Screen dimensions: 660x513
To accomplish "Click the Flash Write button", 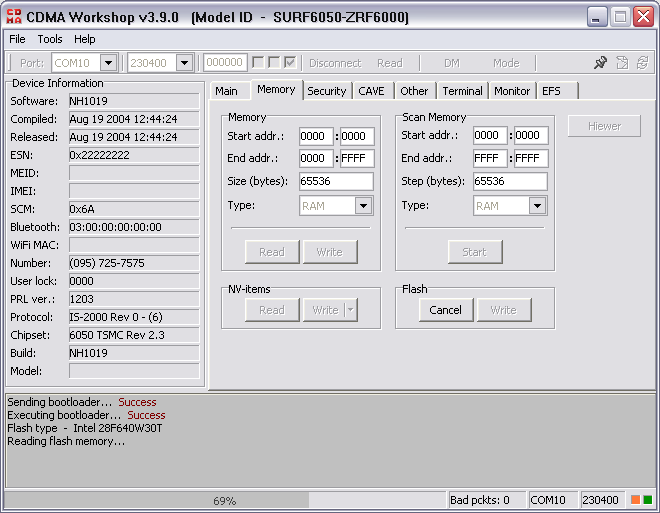I will click(504, 310).
